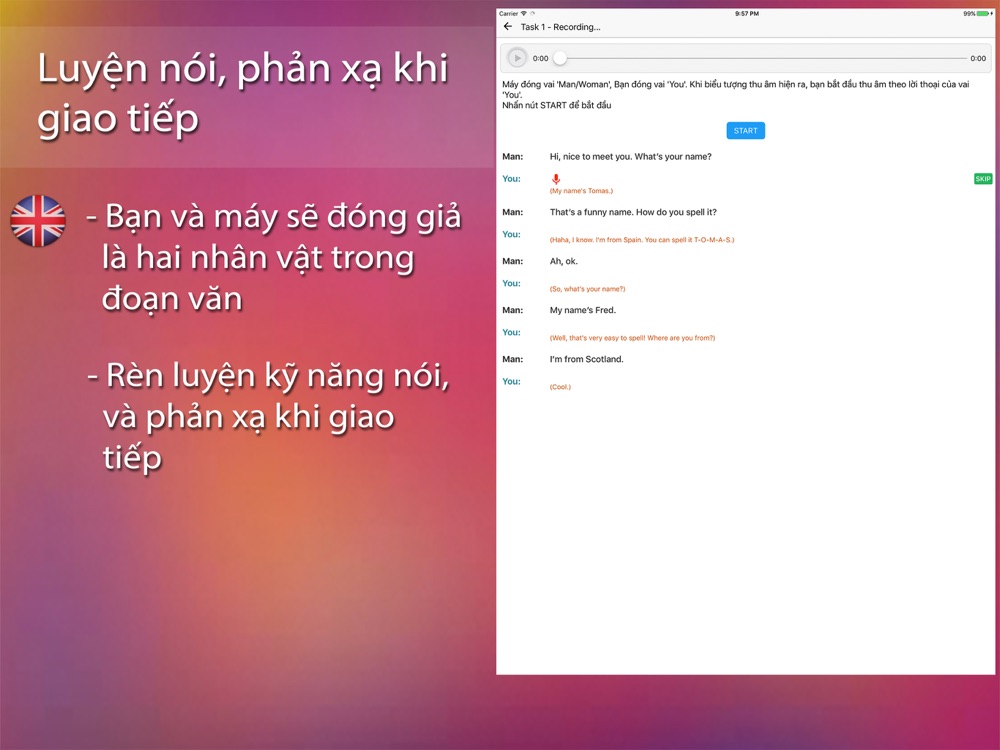Click the line 'Ah, ok.'
The image size is (1000, 750).
[x=564, y=261]
